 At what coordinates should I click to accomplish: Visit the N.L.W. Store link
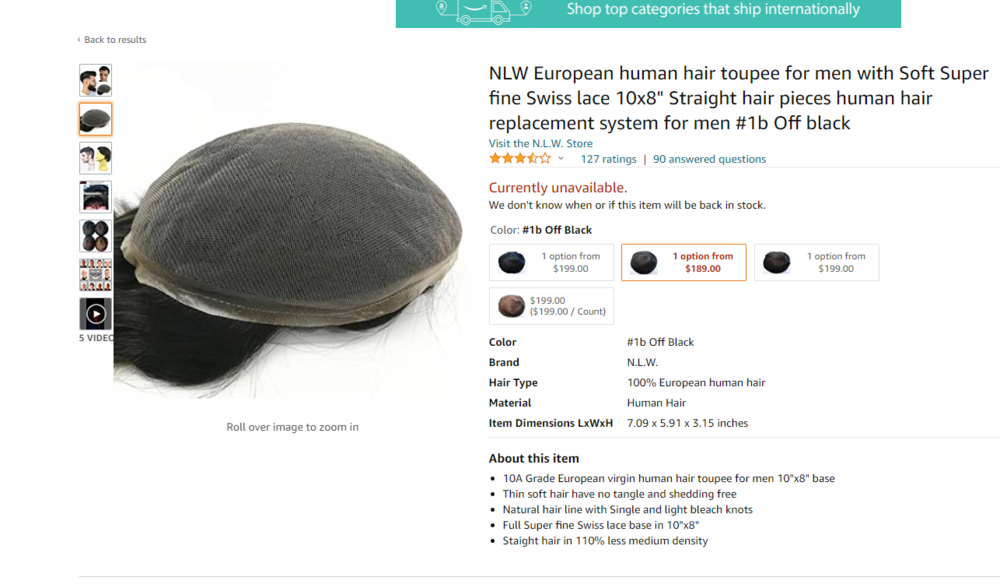click(x=540, y=143)
